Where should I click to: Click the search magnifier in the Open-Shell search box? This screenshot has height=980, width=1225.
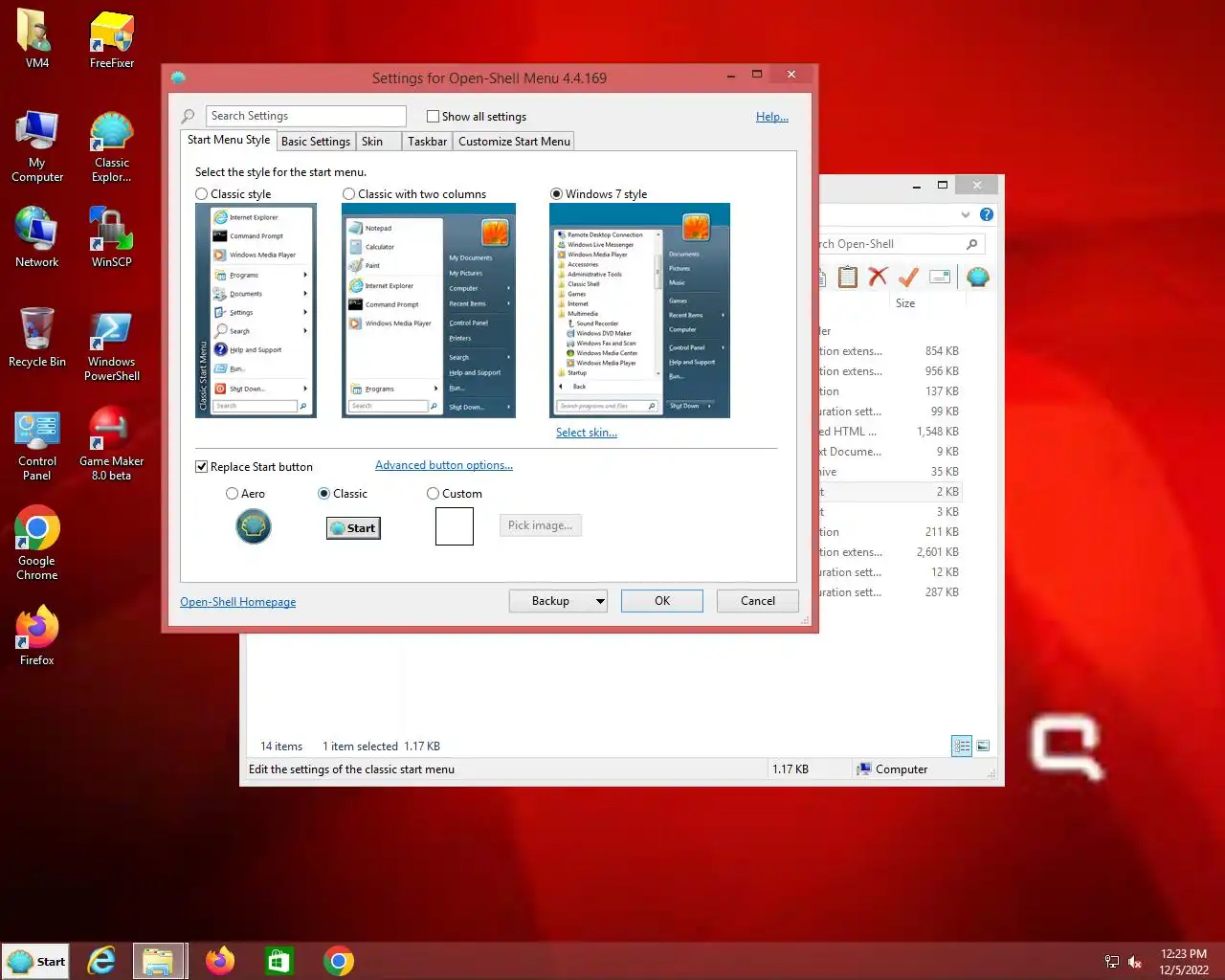(971, 244)
